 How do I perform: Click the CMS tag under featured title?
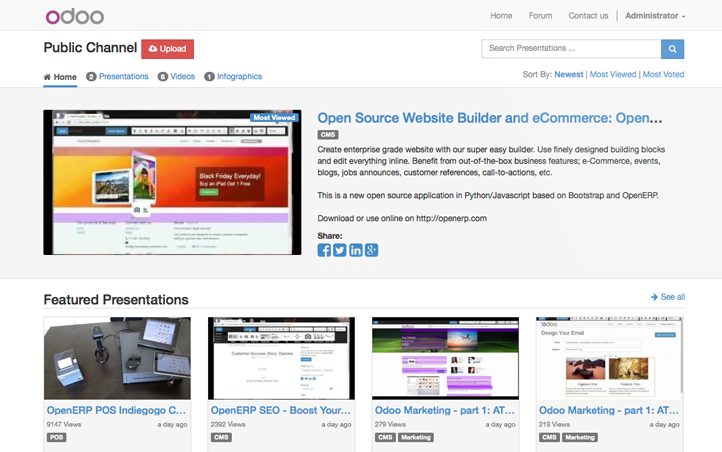328,135
